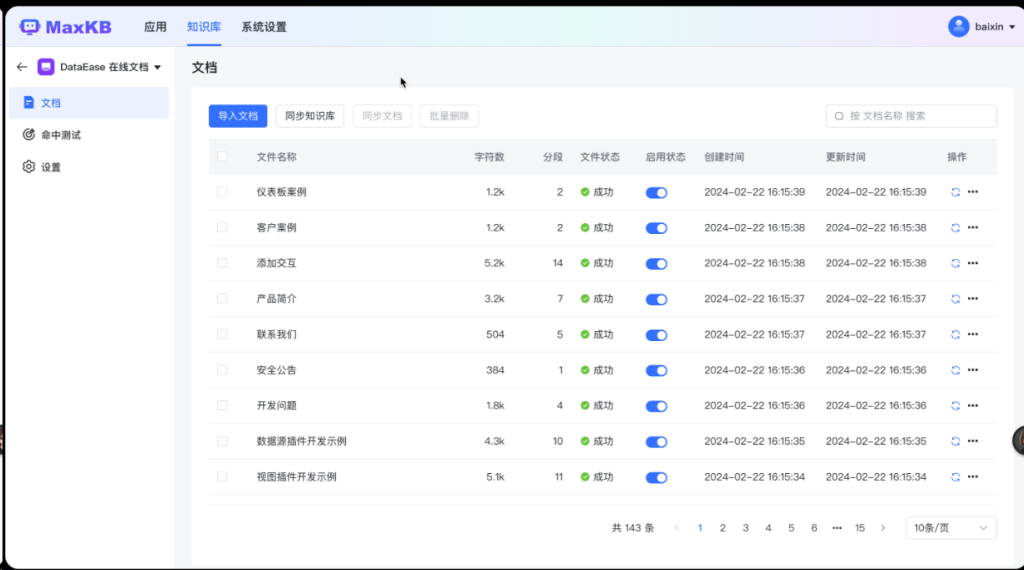Screen dimensions: 1024x570
Task: Refresh the 添加交互 document
Action: (955, 263)
